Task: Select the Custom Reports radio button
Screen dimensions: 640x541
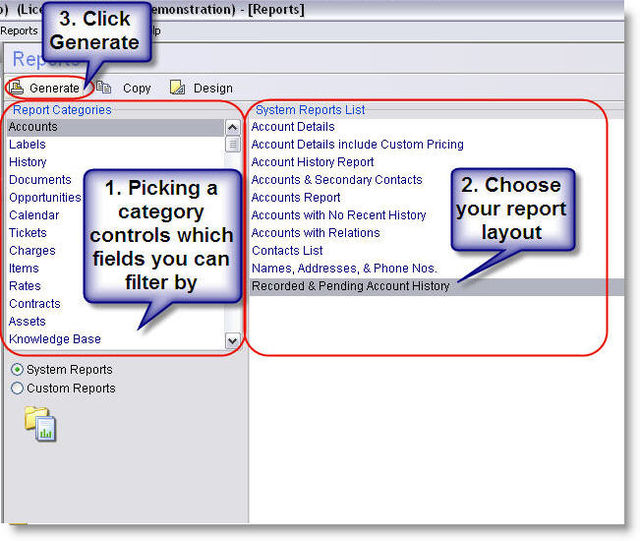Action: coord(17,388)
